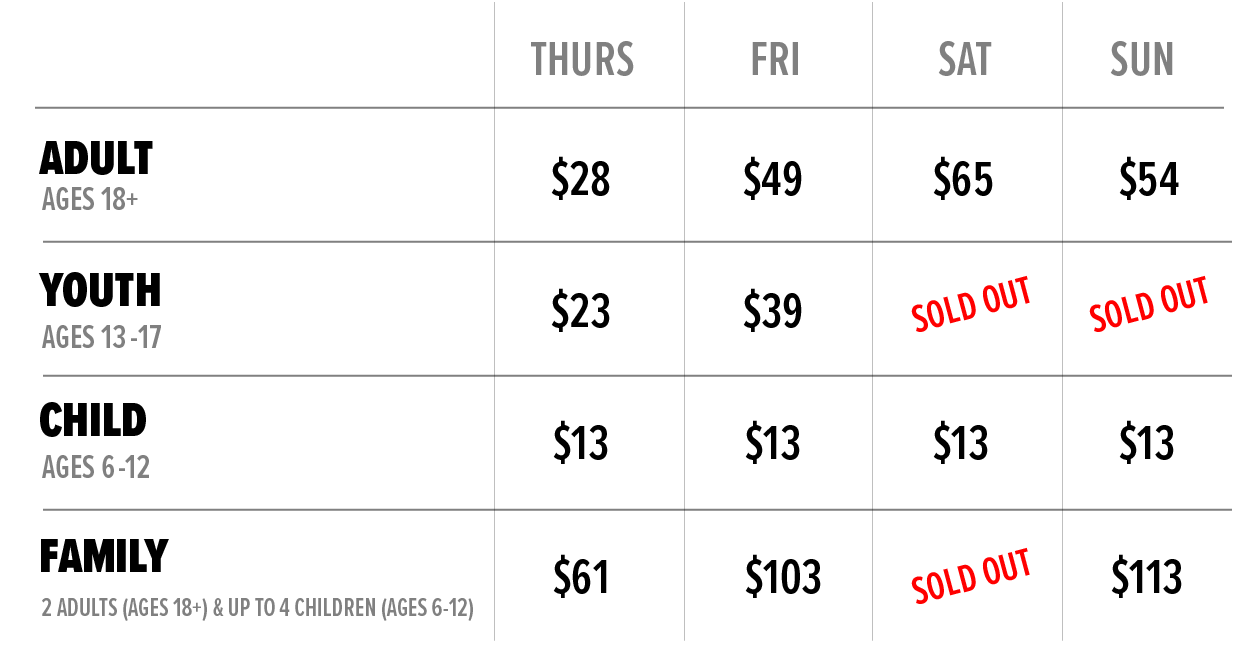
Task: Choose the Sunday family $113 ticket
Action: pos(1147,577)
